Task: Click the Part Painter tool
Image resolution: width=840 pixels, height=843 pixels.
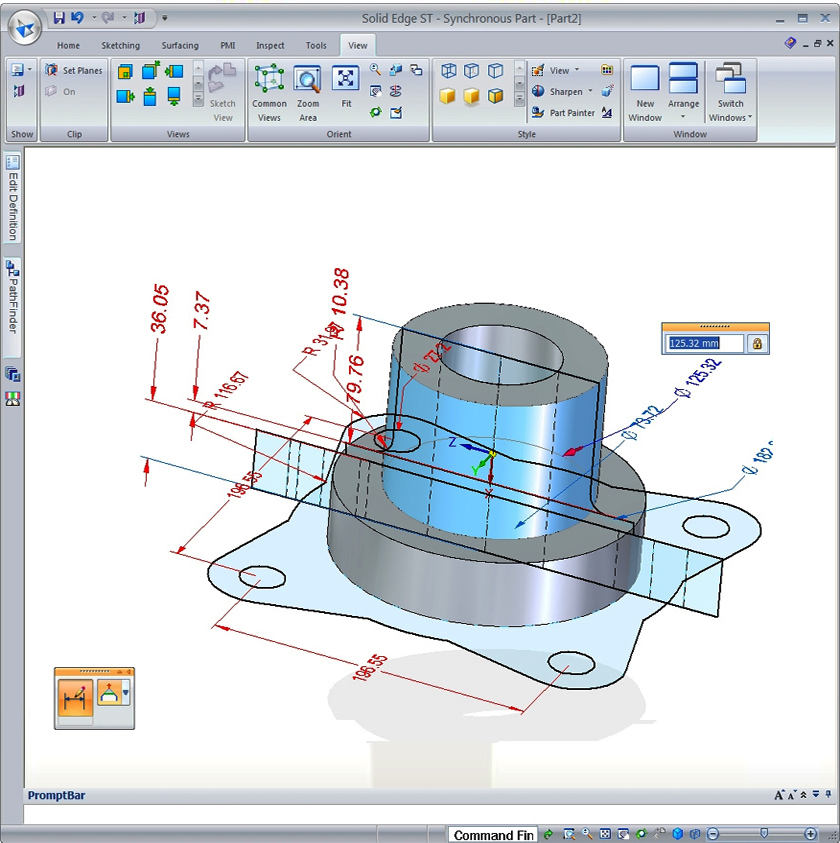Action: pyautogui.click(x=563, y=112)
